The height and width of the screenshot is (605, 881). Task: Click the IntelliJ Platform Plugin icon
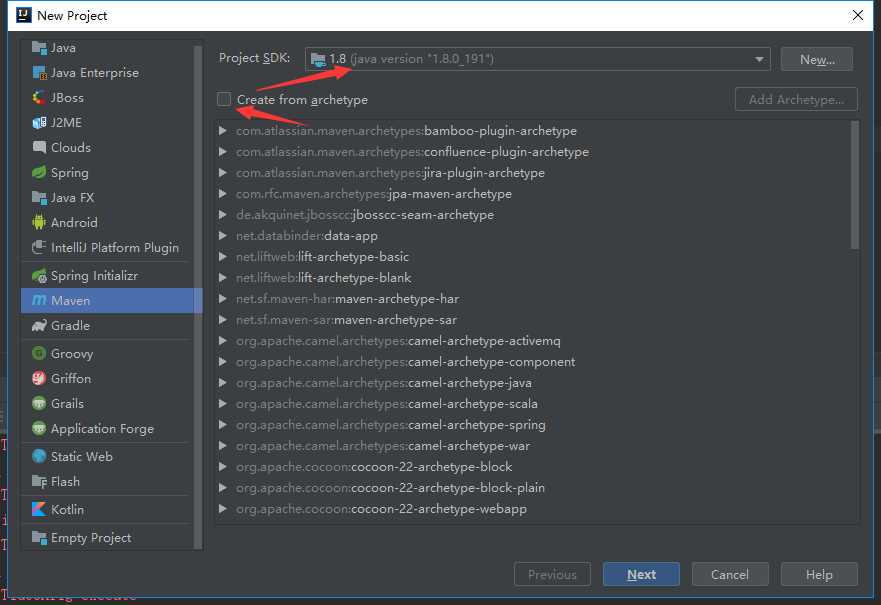39,247
